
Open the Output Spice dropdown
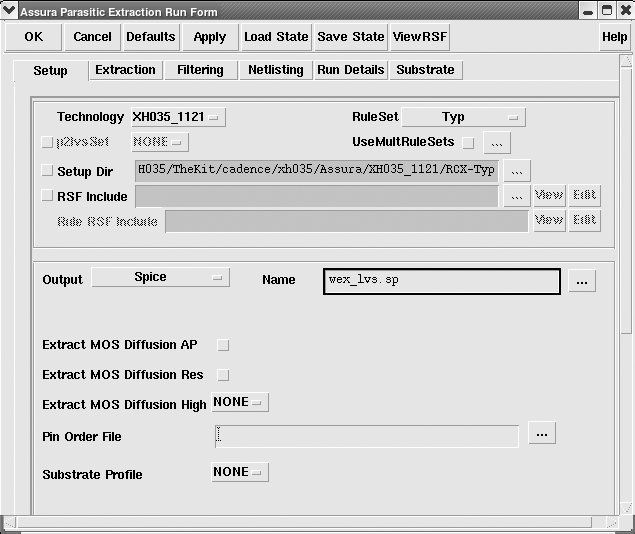(x=160, y=277)
